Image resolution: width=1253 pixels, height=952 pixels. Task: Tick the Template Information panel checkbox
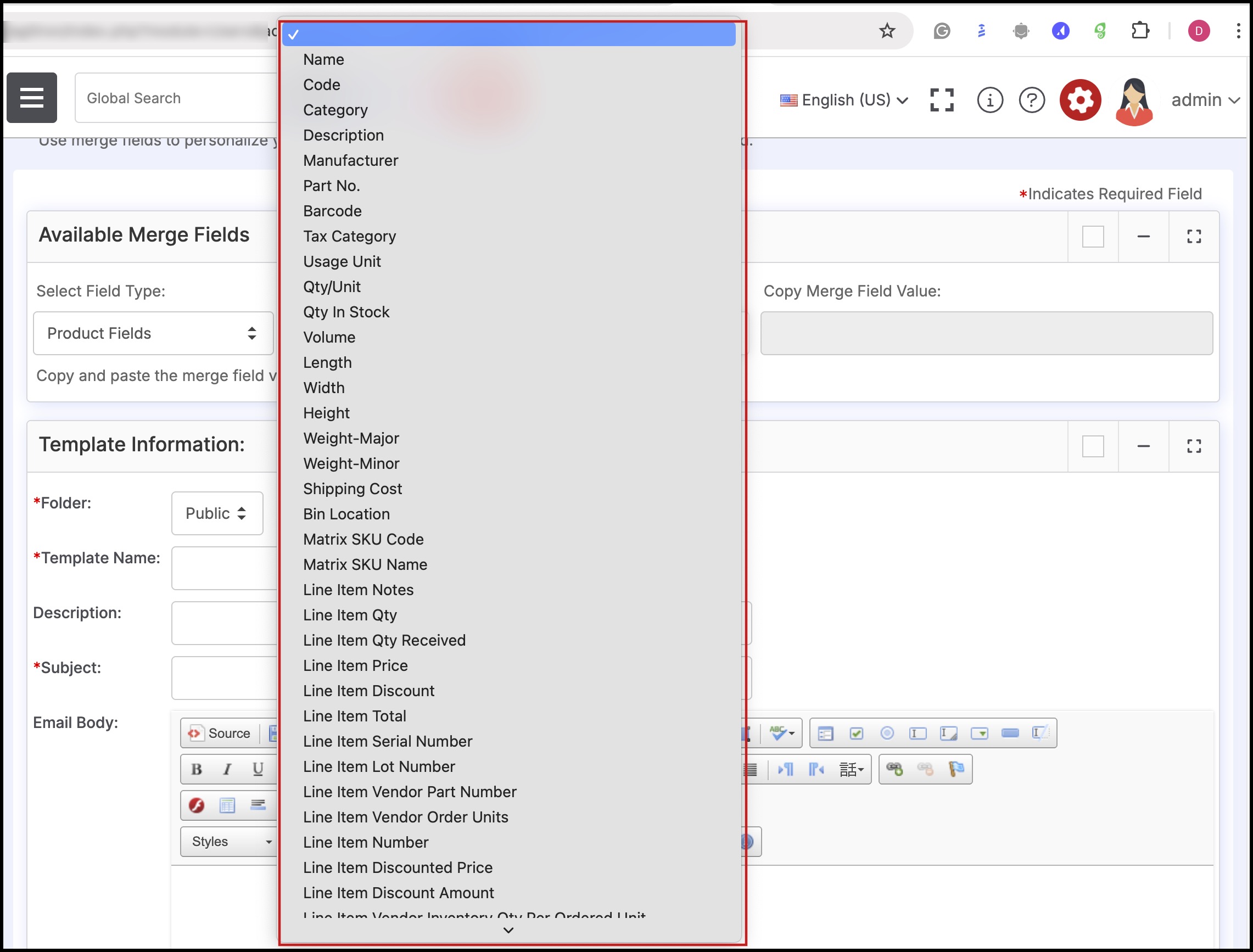(x=1093, y=446)
